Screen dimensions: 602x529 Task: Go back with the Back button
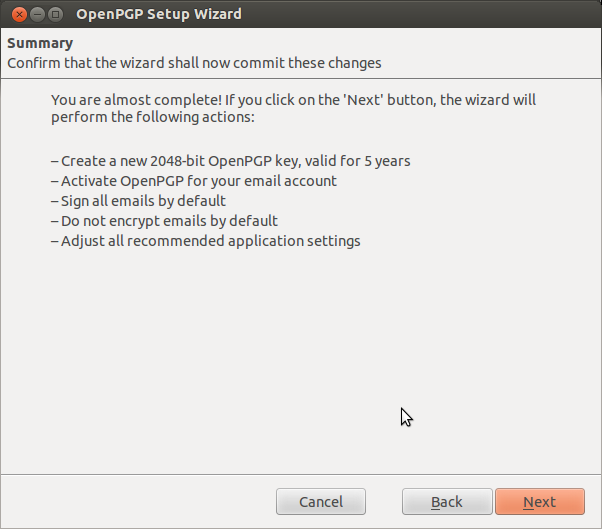coord(447,501)
